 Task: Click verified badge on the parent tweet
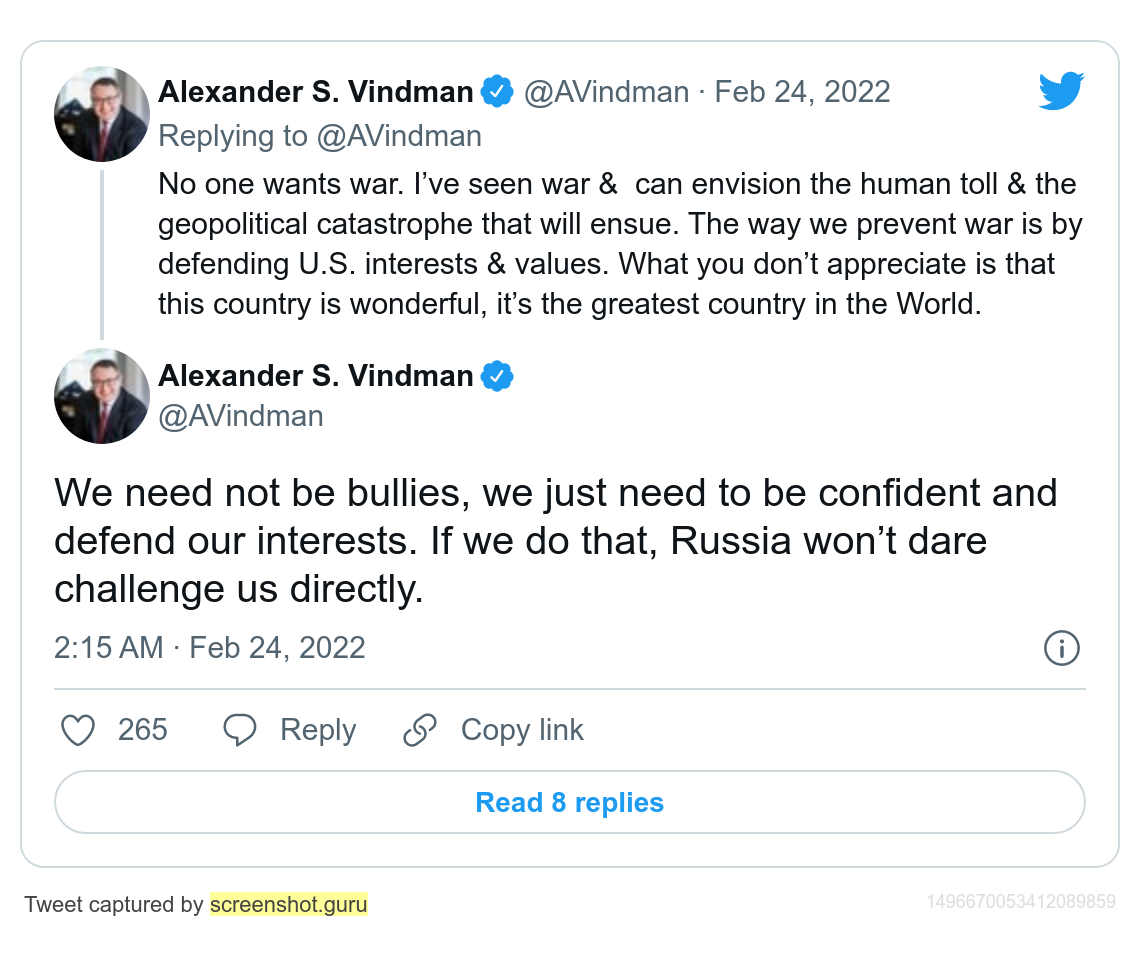tap(497, 92)
